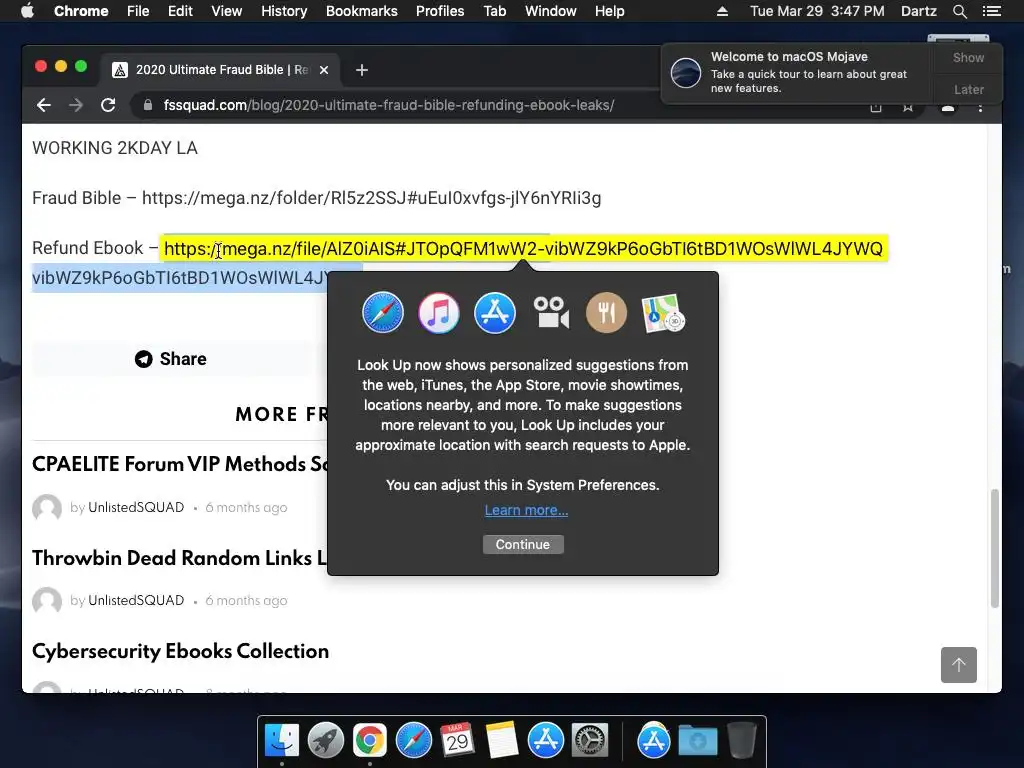Click the movie camera icon in Look Up popup
This screenshot has width=1024, height=768.
click(x=551, y=313)
